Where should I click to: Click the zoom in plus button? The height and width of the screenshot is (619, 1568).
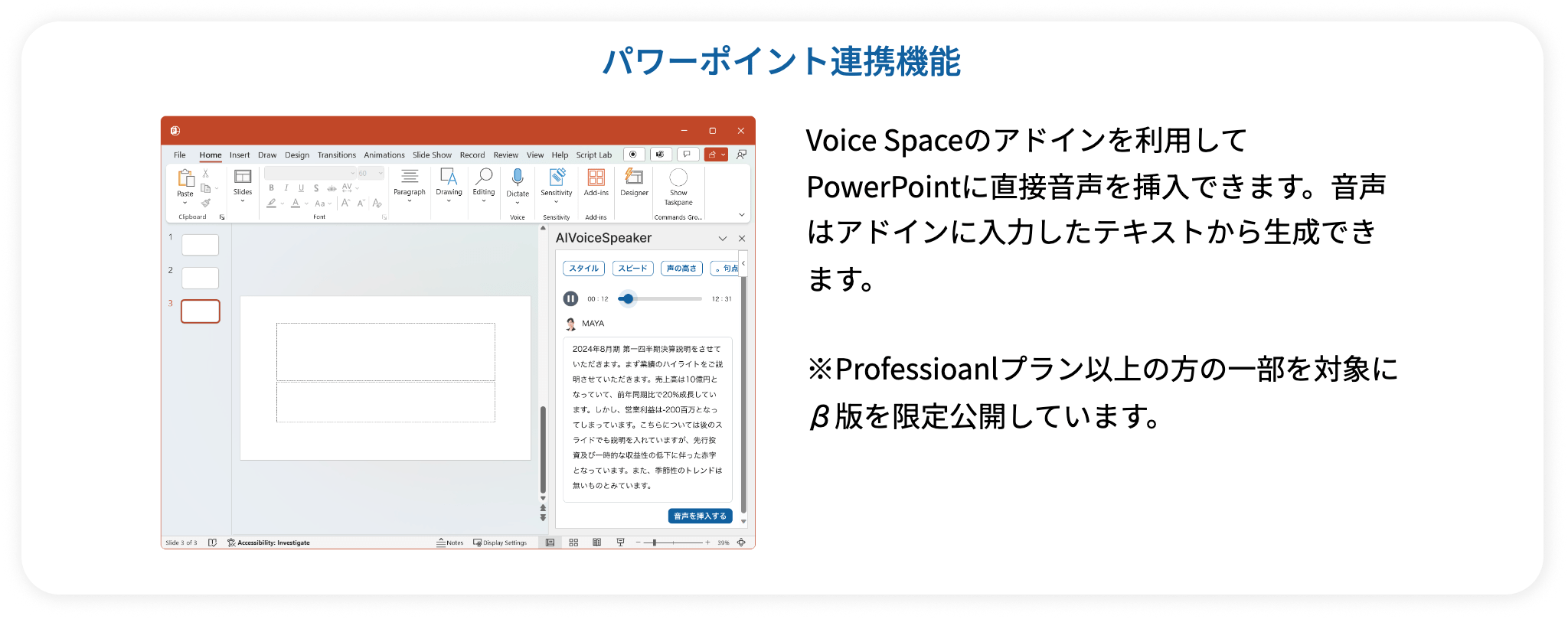(707, 542)
